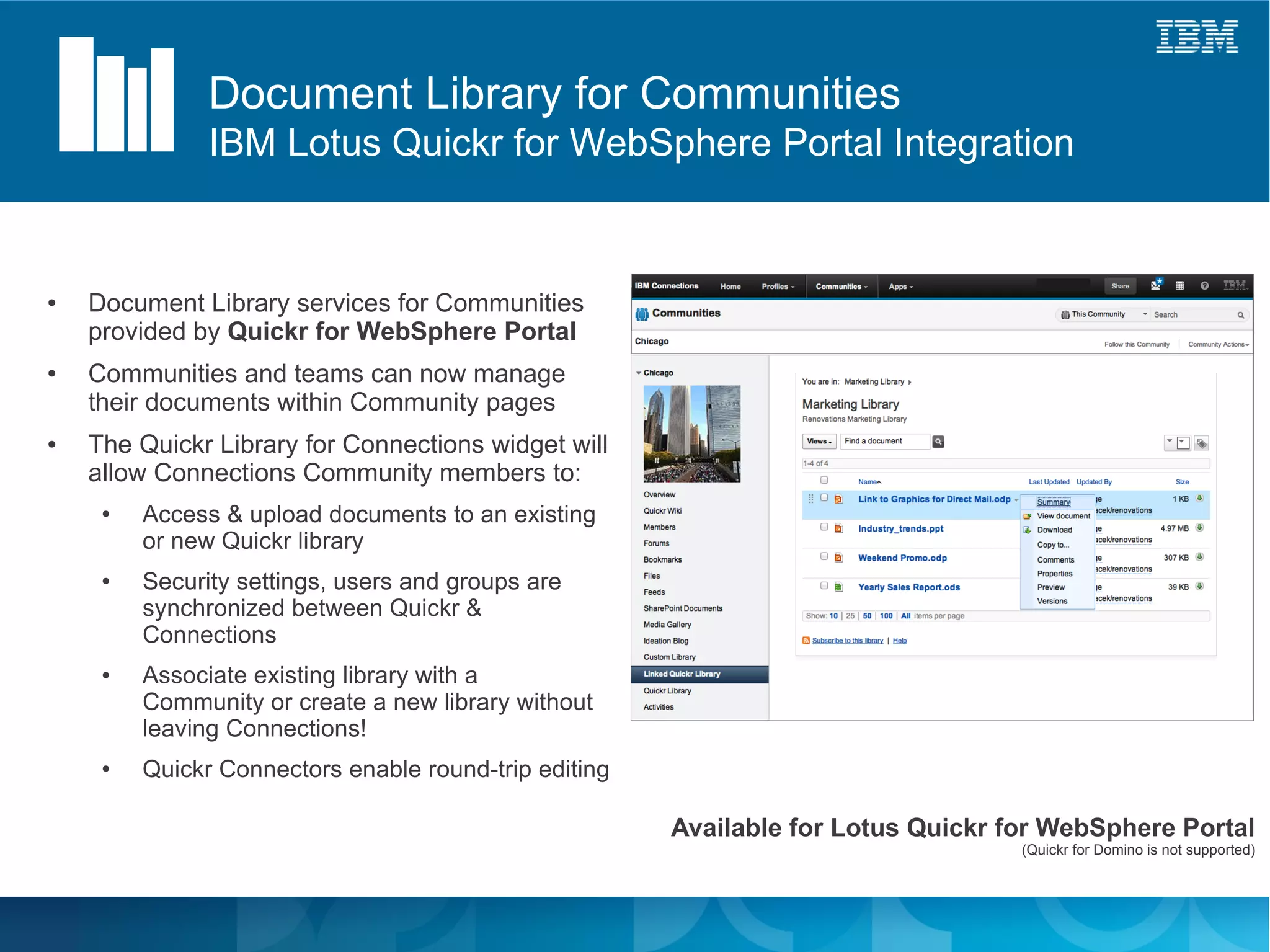Open the Community Actions dropdown
The height and width of the screenshot is (952, 1270).
point(1218,344)
